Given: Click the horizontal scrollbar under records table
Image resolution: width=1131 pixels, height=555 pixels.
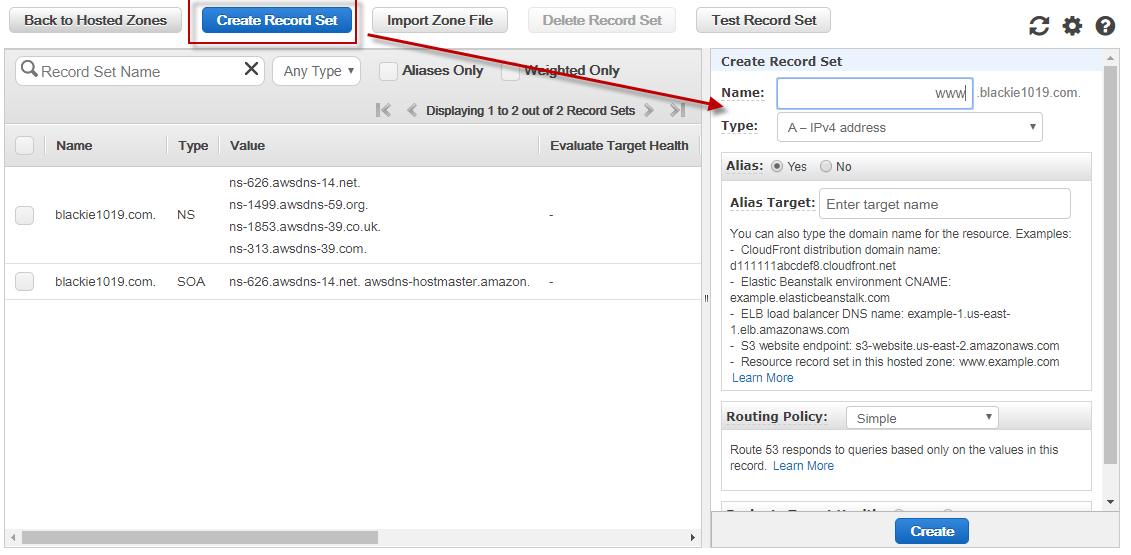Looking at the screenshot, I should coord(200,538).
